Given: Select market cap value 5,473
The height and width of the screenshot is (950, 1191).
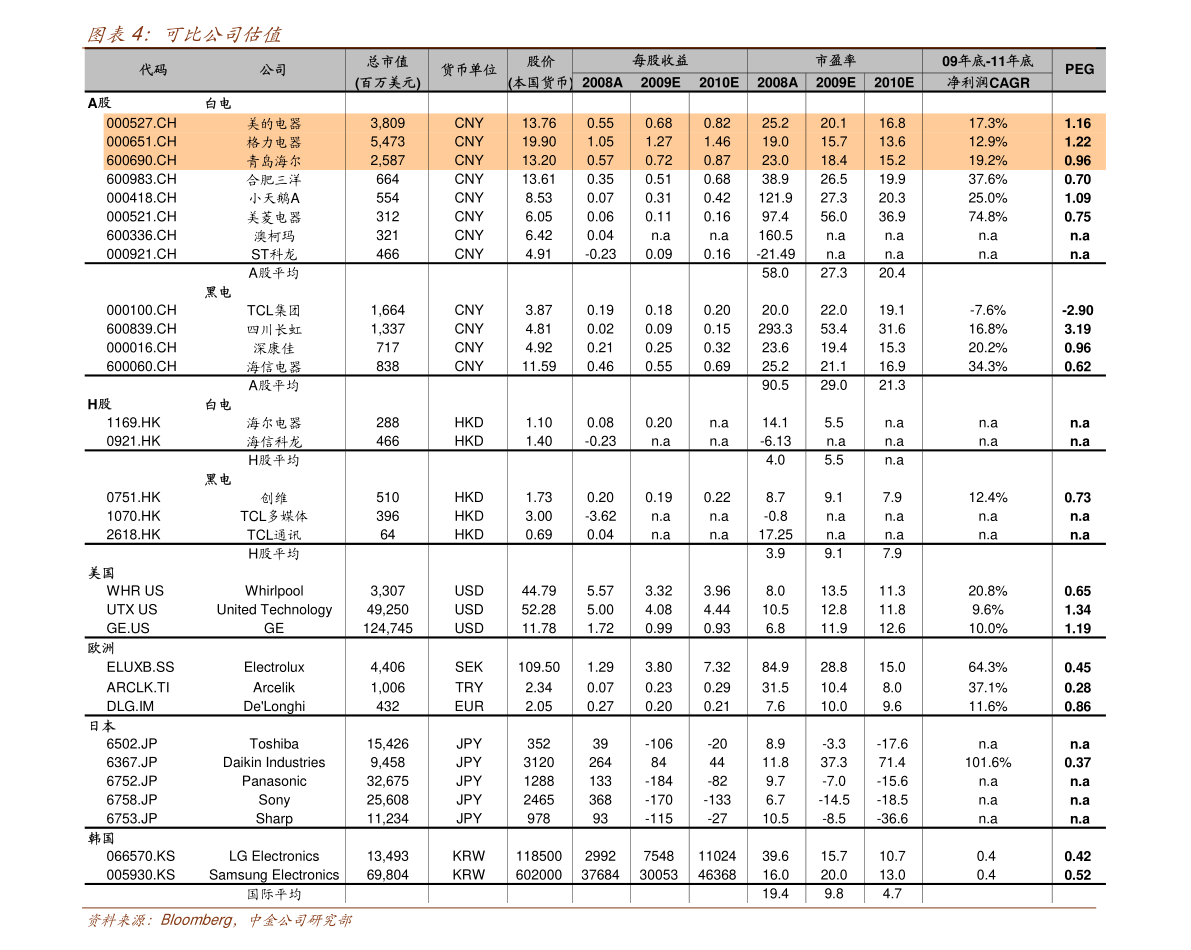Looking at the screenshot, I should (x=387, y=142).
